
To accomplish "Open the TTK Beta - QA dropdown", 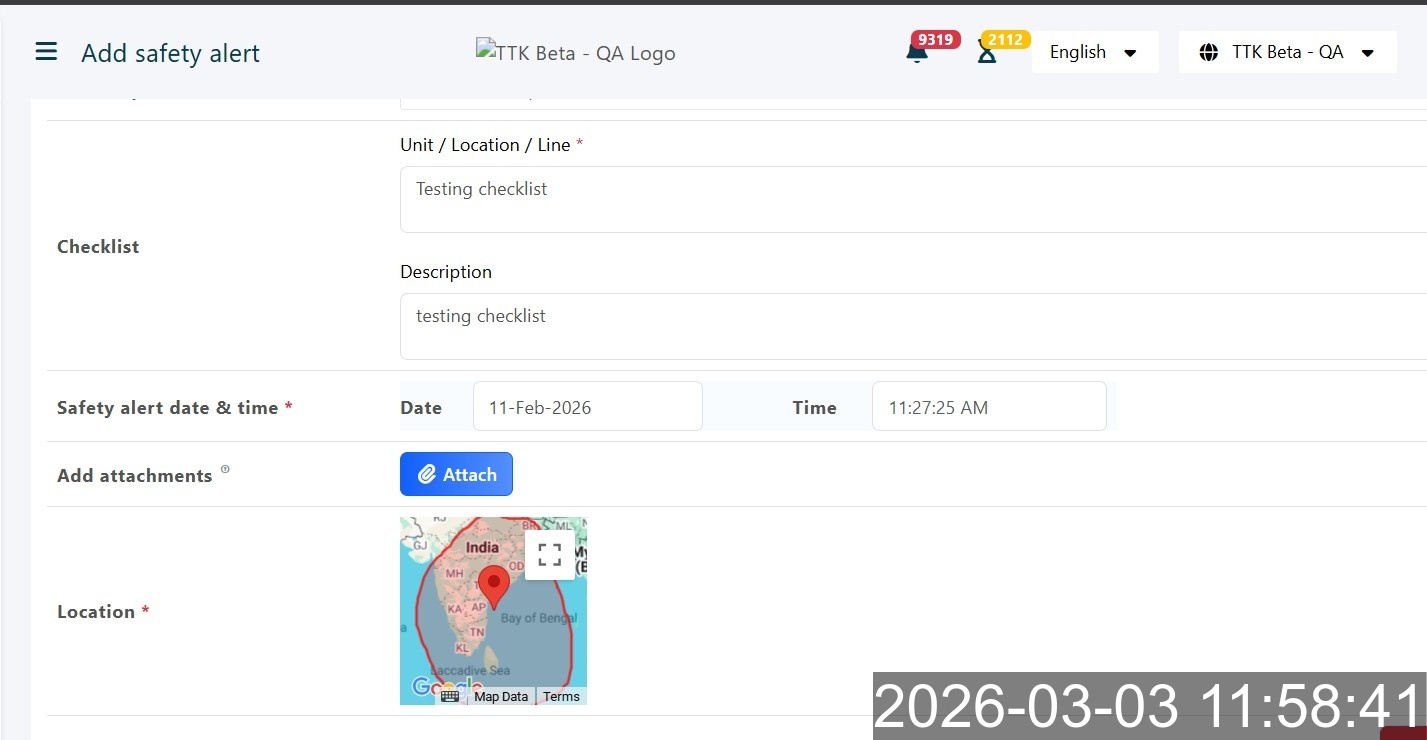I will click(x=1286, y=52).
